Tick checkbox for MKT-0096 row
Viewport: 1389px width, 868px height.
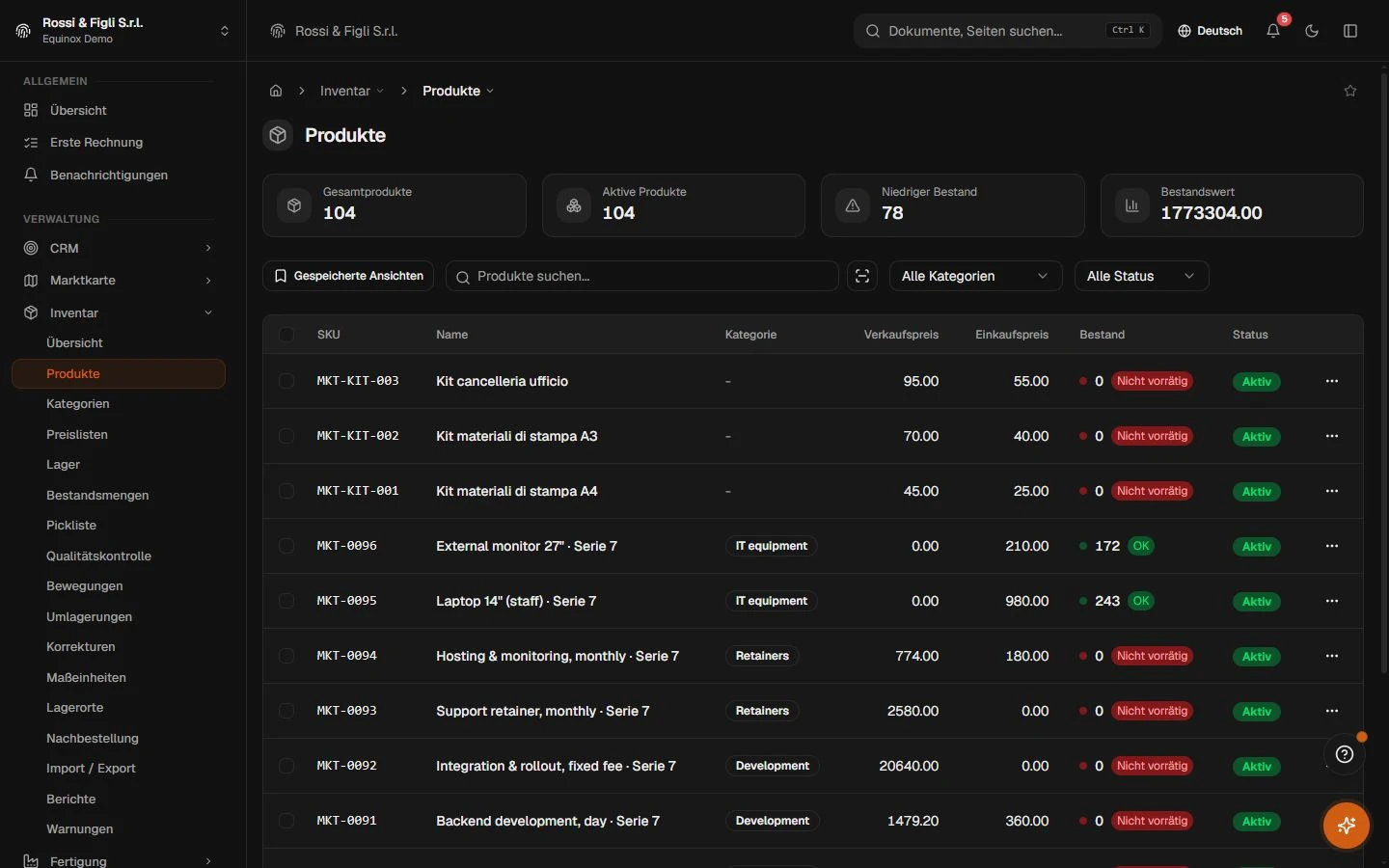[286, 546]
